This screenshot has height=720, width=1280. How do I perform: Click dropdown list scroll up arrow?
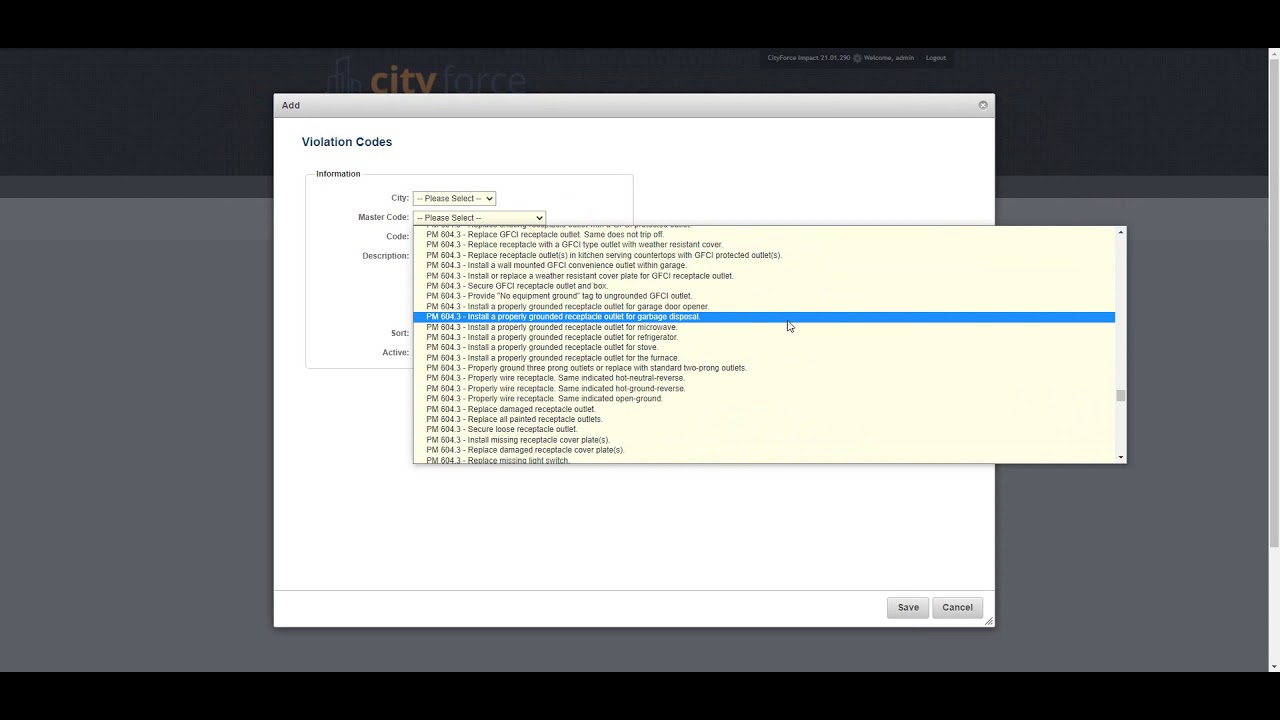1121,232
